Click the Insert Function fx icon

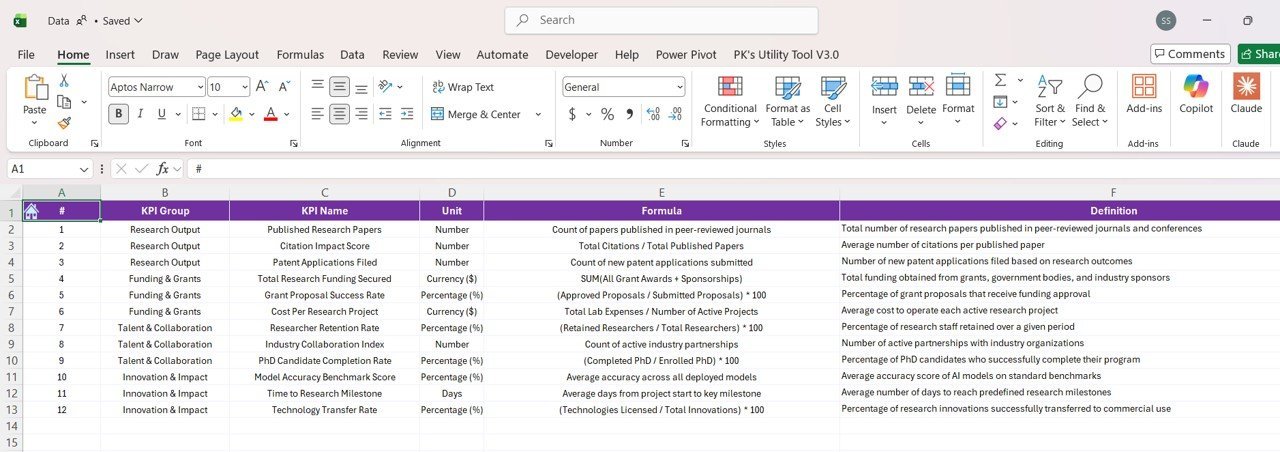coord(163,169)
